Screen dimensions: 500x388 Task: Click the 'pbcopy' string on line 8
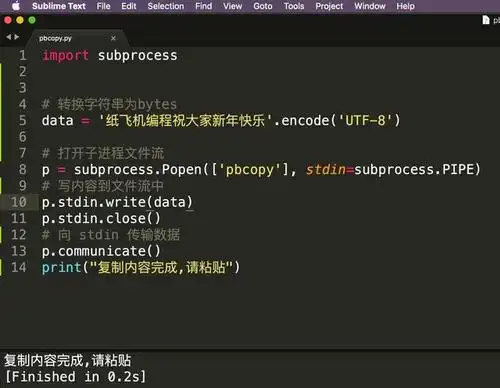[250, 170]
